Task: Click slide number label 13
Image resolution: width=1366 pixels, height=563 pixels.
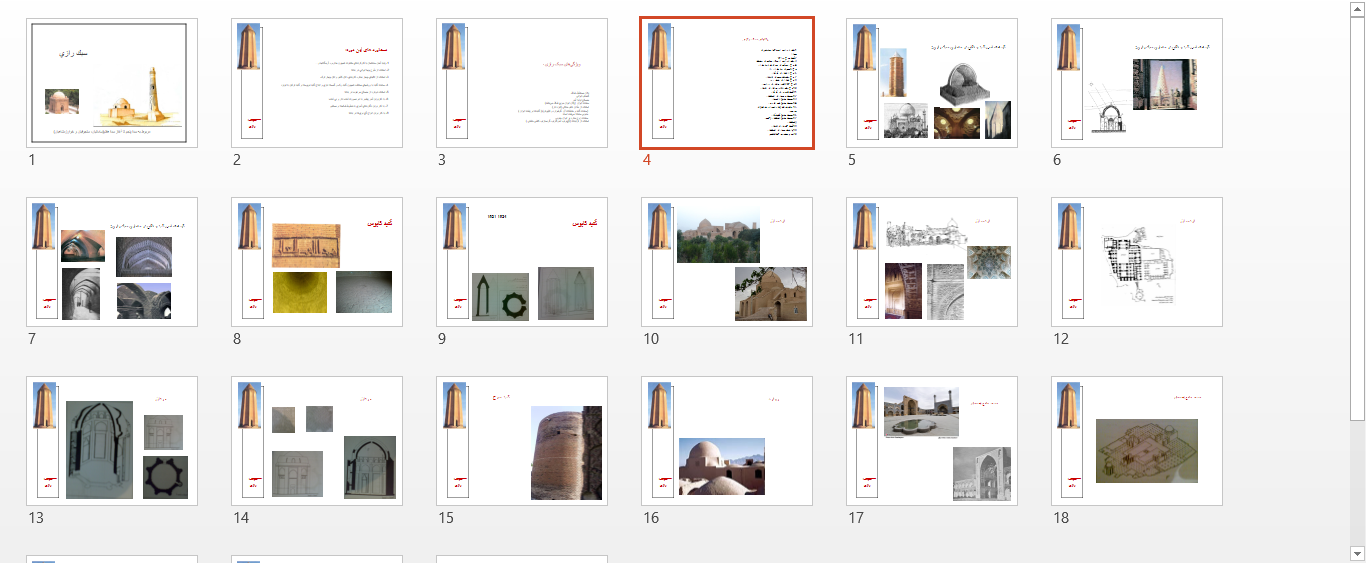Action: [x=36, y=518]
